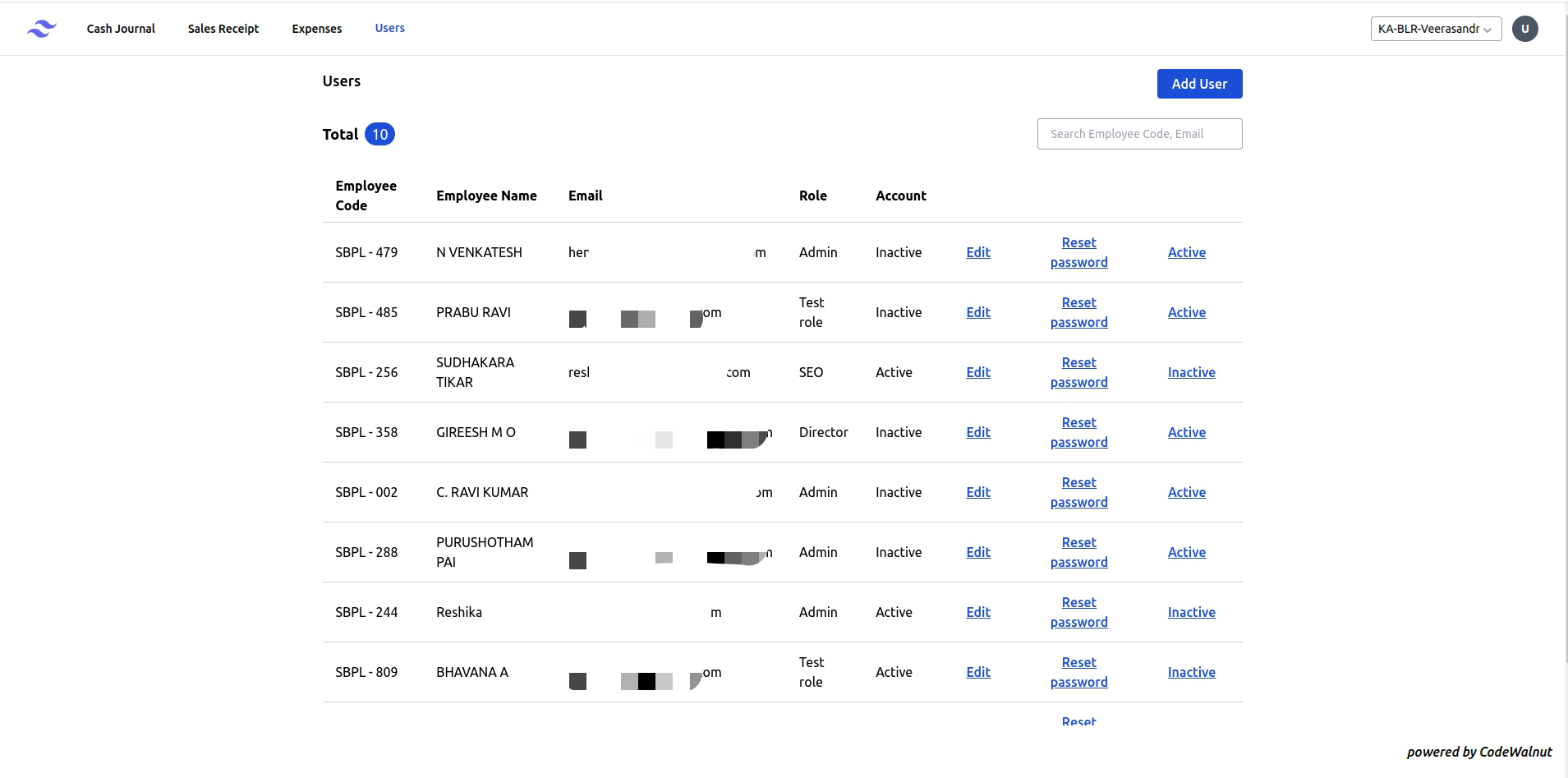Image resolution: width=1568 pixels, height=778 pixels.
Task: Click the Total count badge 10
Action: pyautogui.click(x=379, y=134)
